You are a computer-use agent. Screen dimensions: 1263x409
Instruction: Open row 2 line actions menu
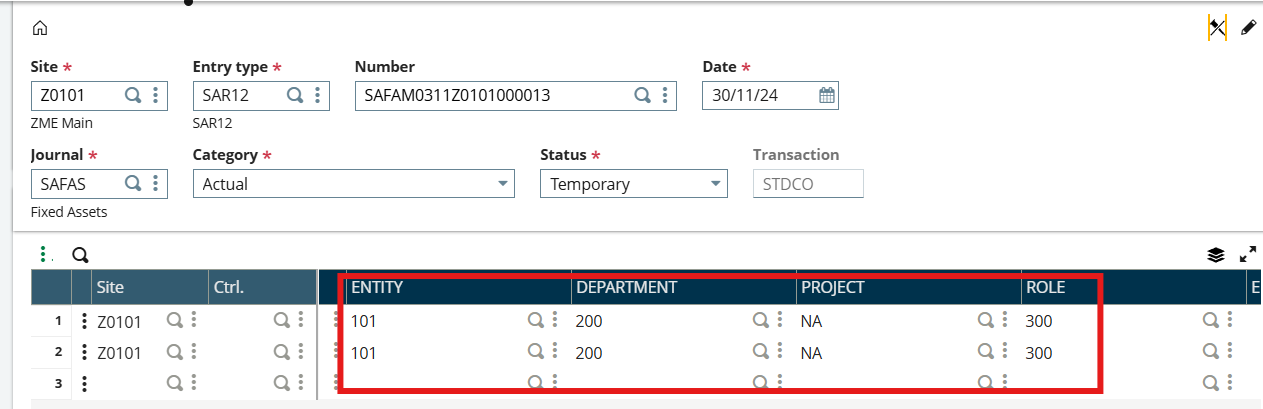coord(85,352)
